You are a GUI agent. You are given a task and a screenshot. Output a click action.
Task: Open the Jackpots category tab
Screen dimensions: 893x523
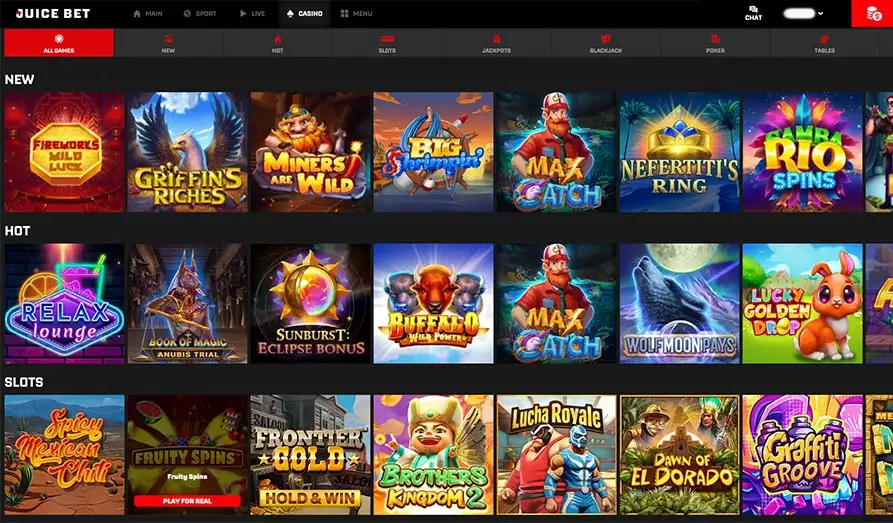496,43
